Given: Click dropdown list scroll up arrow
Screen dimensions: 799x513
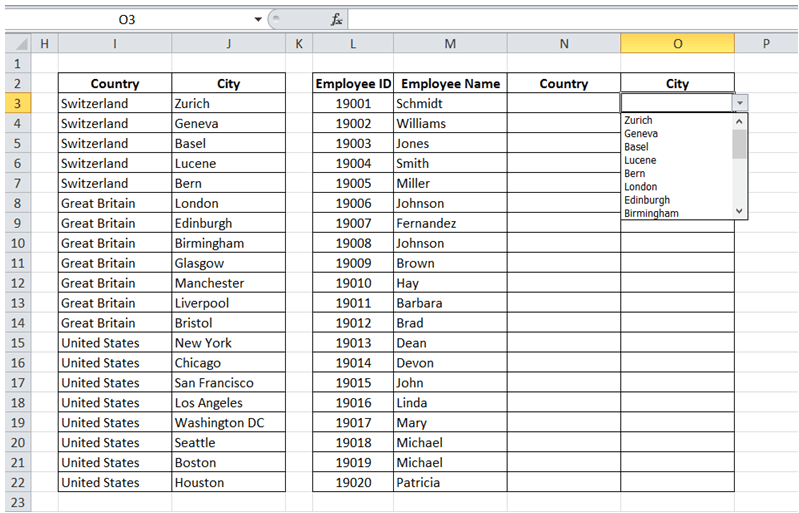Looking at the screenshot, I should (x=739, y=122).
